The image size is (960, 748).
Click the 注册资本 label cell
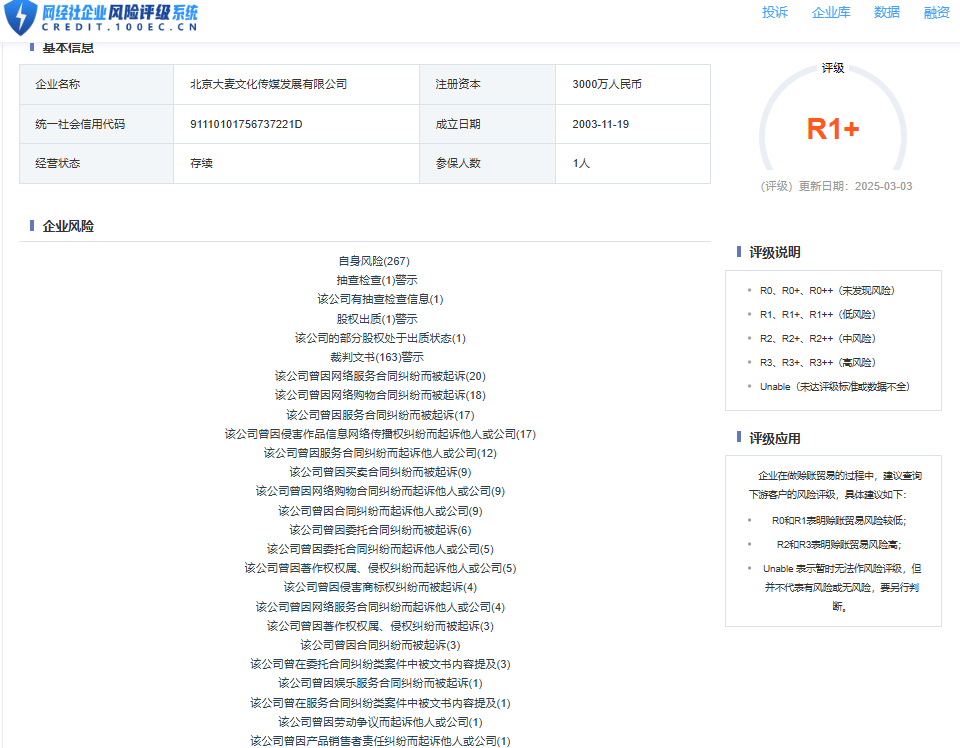(x=487, y=84)
